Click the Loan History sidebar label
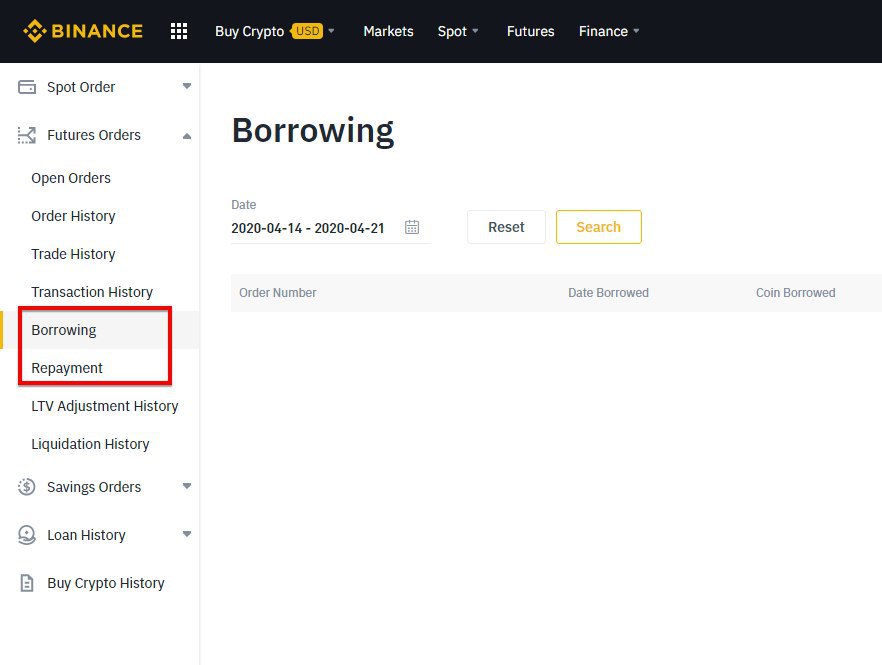The image size is (882, 665). (x=86, y=535)
